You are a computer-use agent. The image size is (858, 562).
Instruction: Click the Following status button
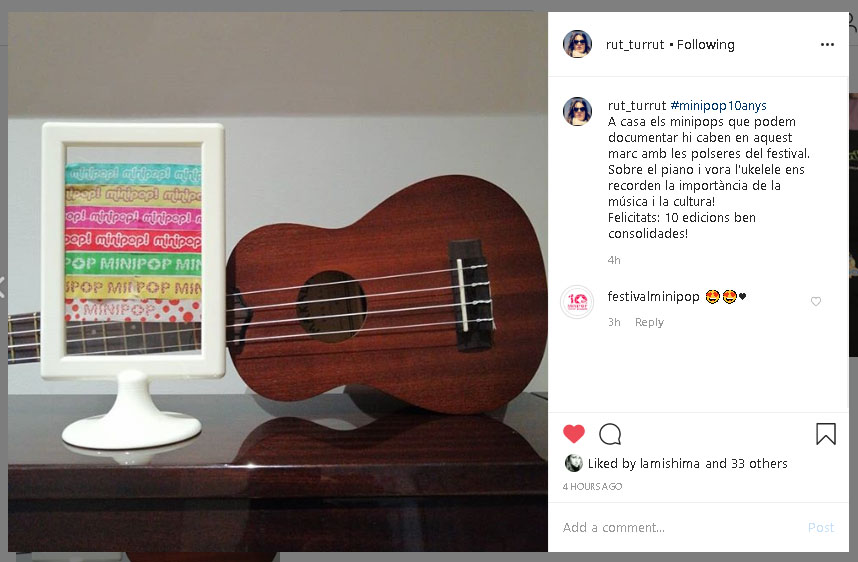705,44
